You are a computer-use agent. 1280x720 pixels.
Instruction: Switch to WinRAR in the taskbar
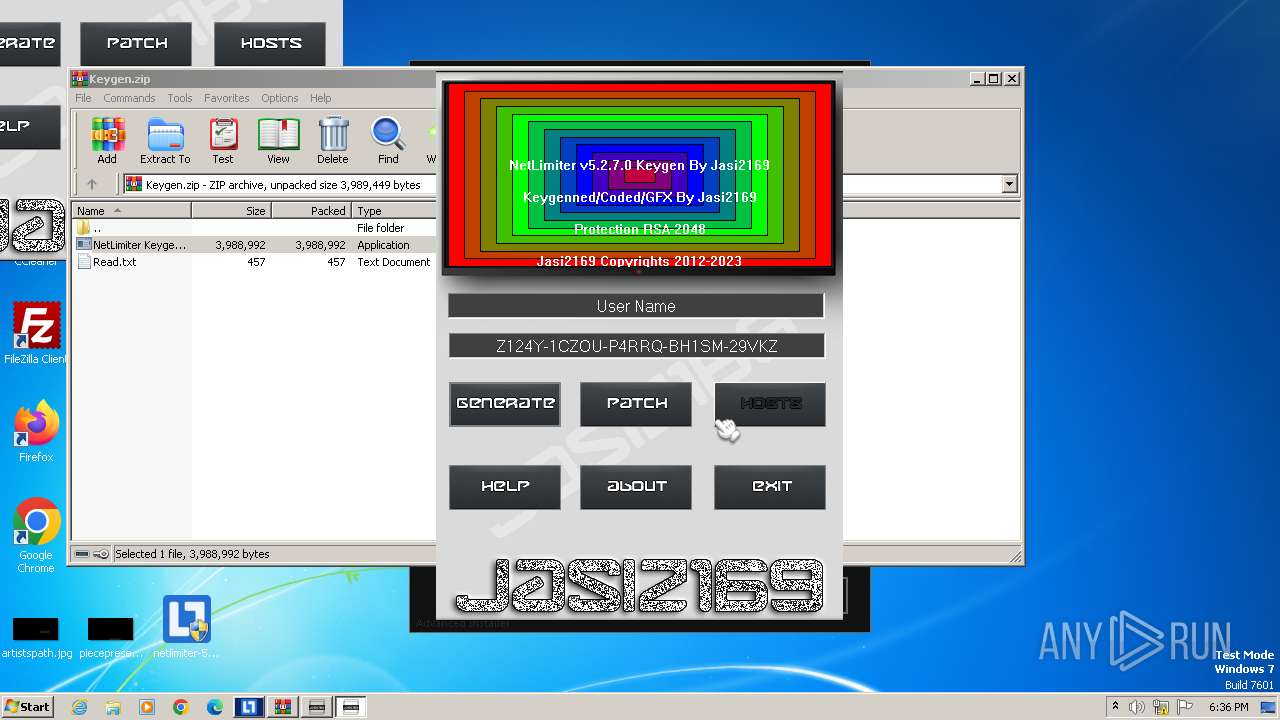283,707
